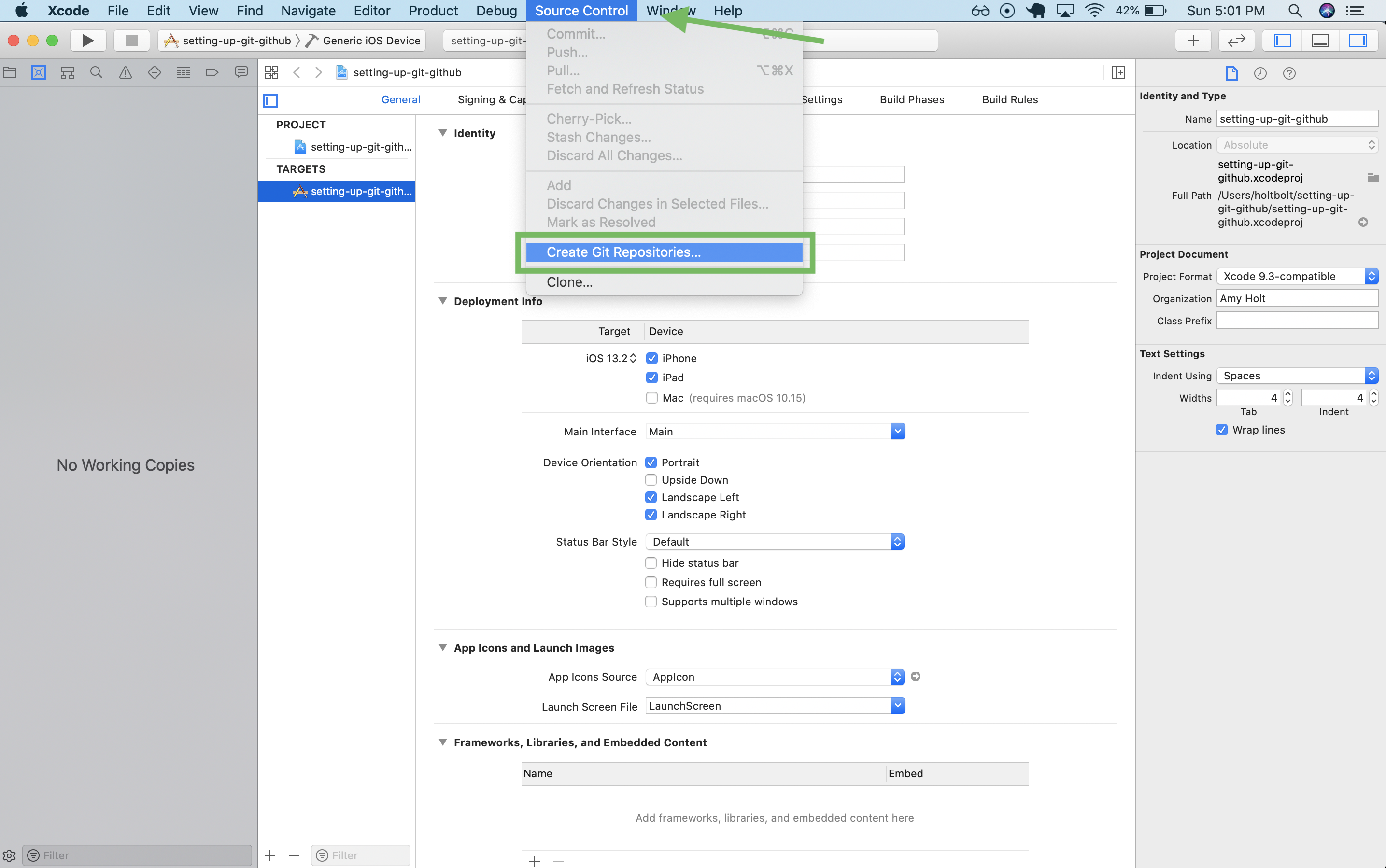
Task: Click the Indent width stepper control
Action: tap(1373, 398)
